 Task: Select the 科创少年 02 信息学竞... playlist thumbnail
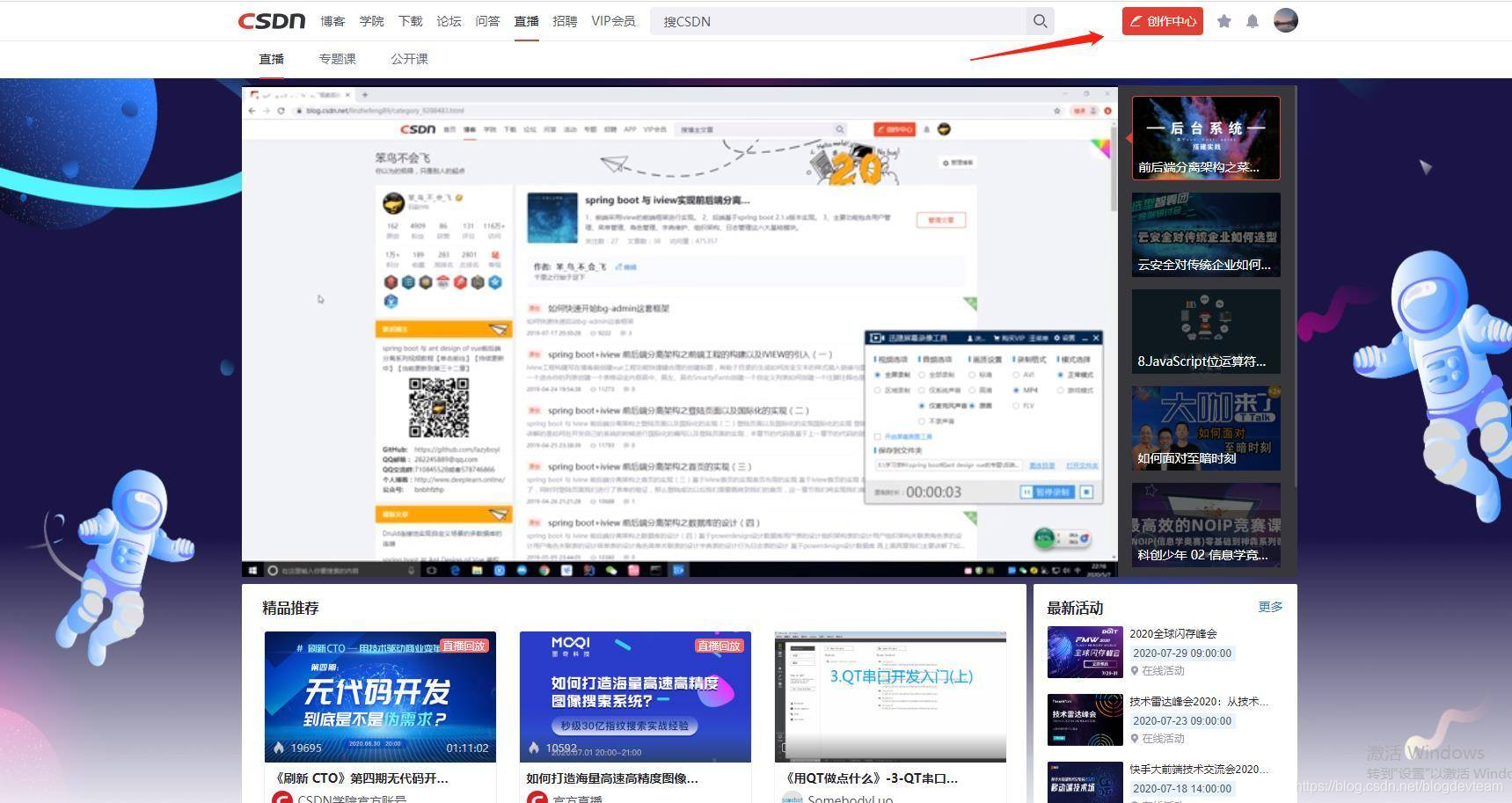click(x=1206, y=525)
